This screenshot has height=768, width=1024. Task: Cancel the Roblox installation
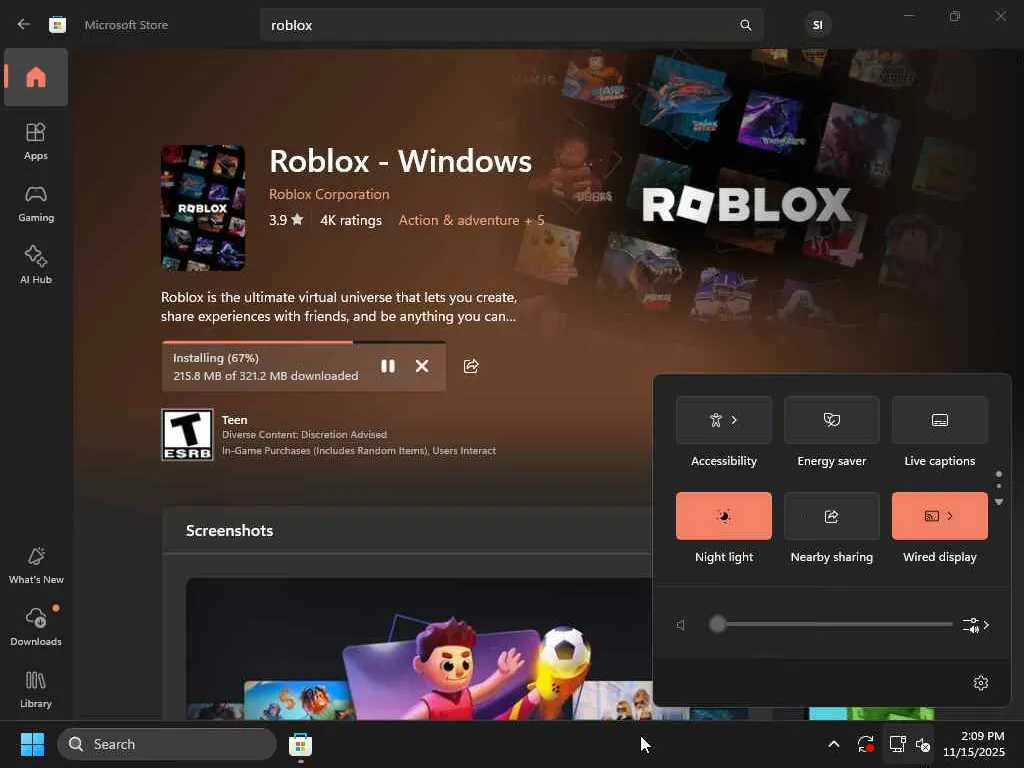(422, 366)
